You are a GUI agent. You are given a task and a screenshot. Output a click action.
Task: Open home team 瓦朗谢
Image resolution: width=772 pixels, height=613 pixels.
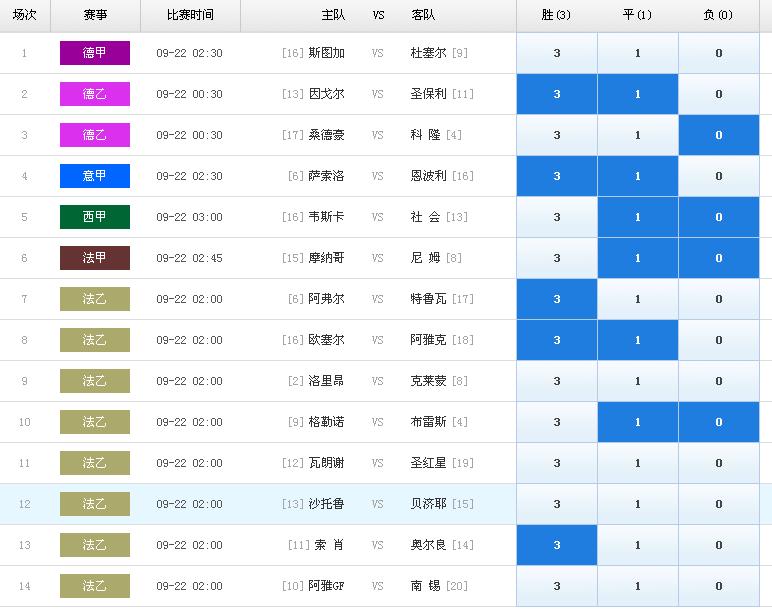click(326, 463)
